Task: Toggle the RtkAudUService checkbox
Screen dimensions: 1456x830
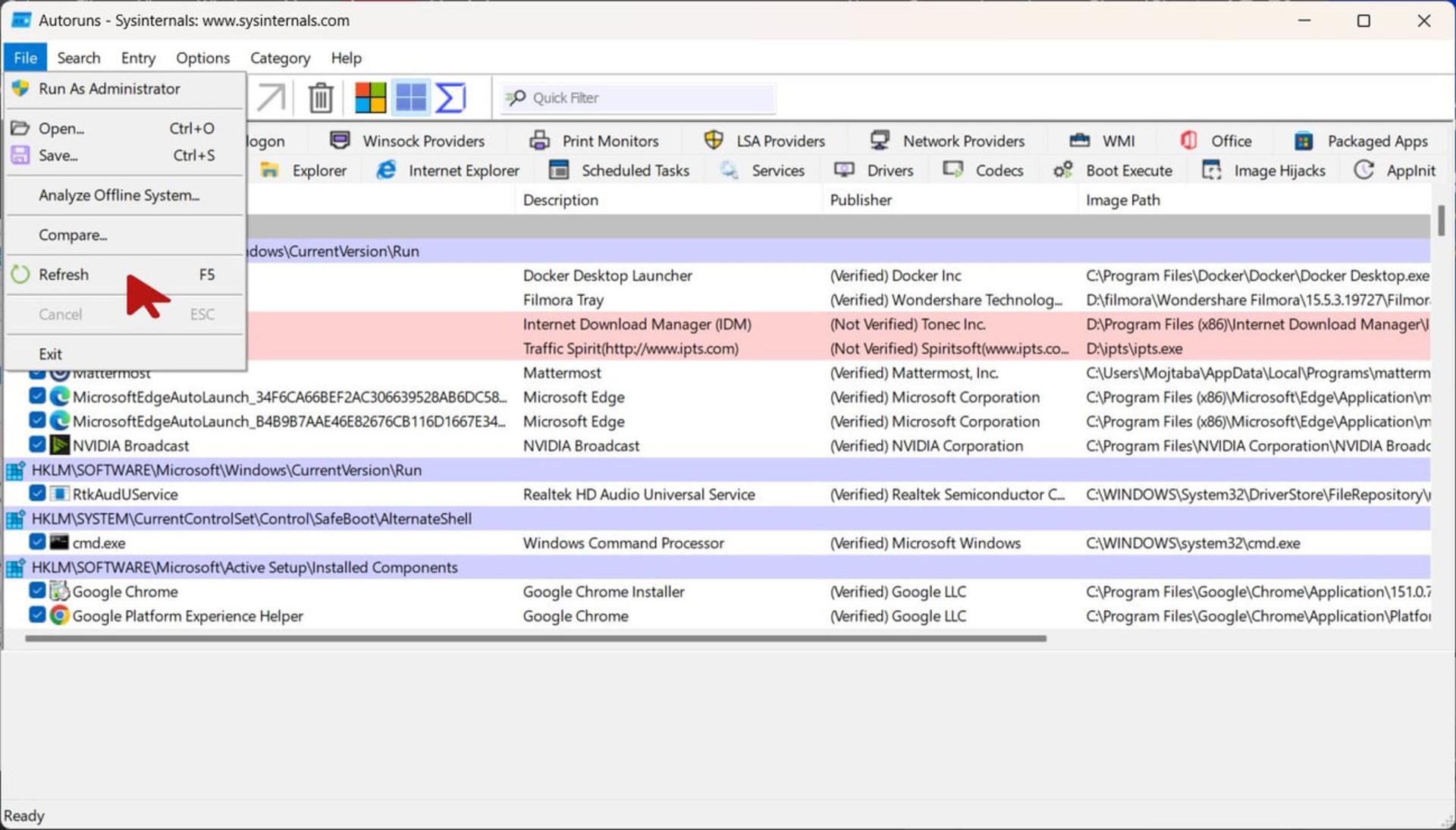Action: tap(37, 493)
